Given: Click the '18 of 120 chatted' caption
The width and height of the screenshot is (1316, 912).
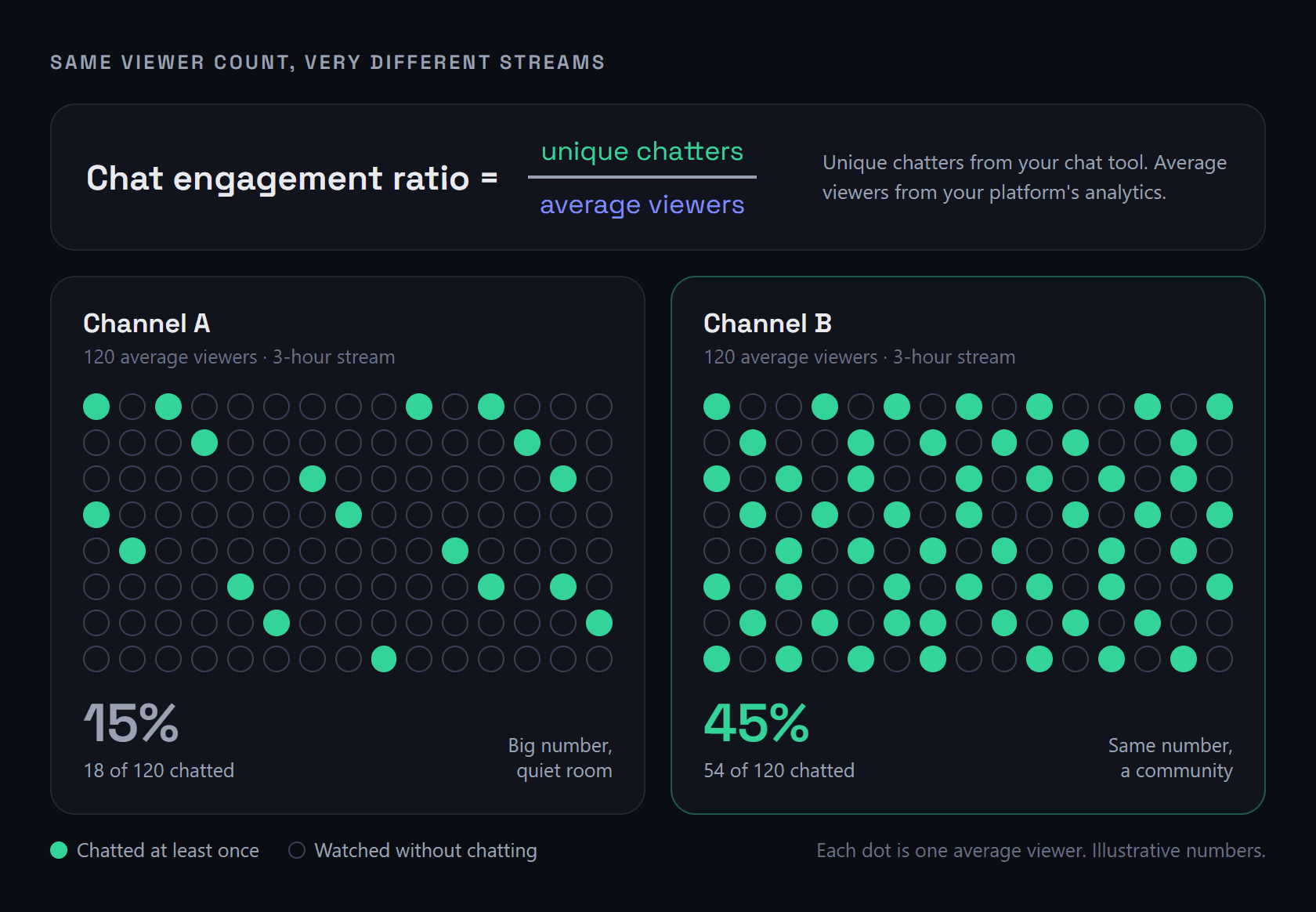Looking at the screenshot, I should [x=159, y=771].
